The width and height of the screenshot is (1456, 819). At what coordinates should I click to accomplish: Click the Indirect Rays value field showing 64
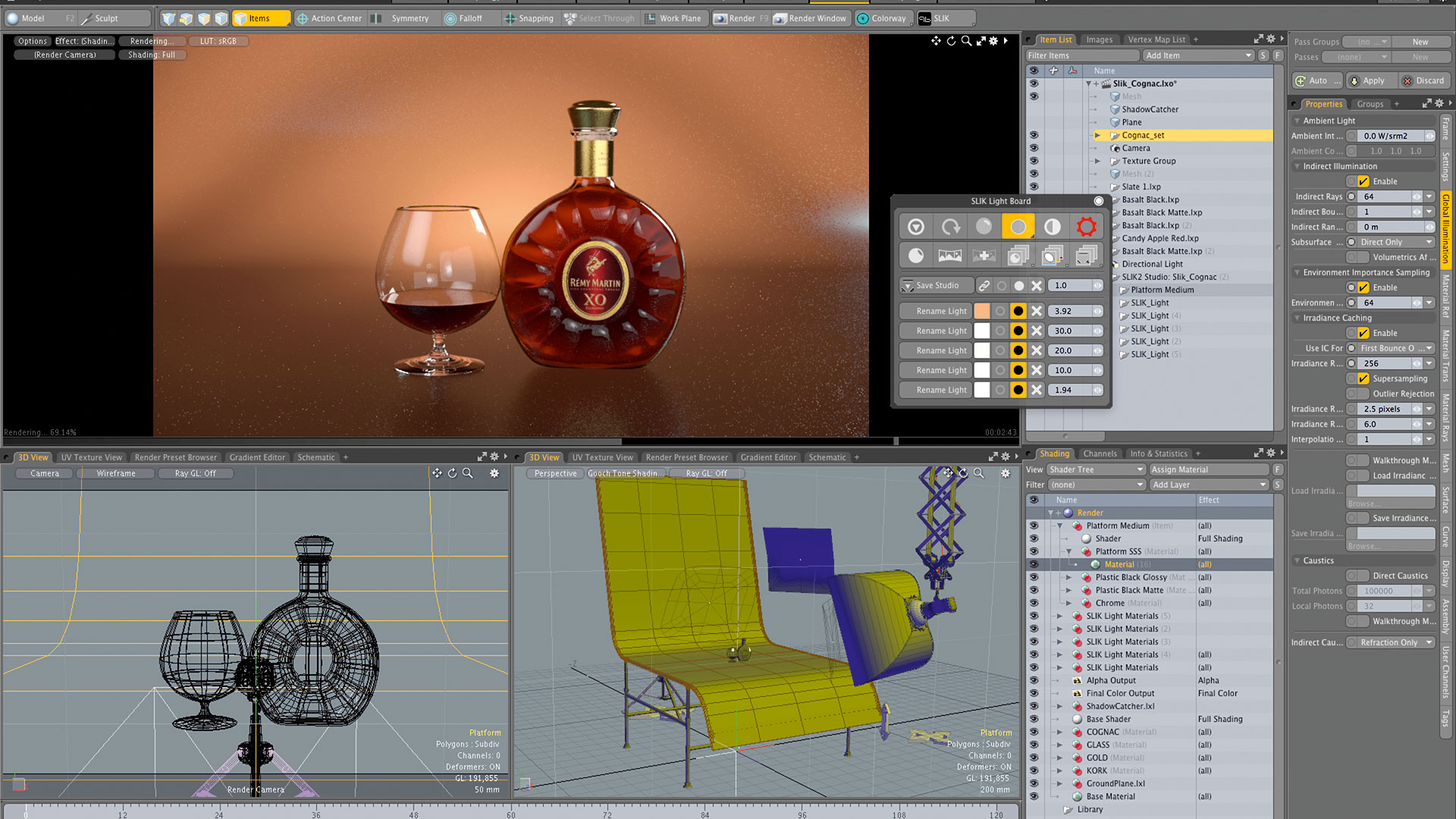coord(1385,196)
